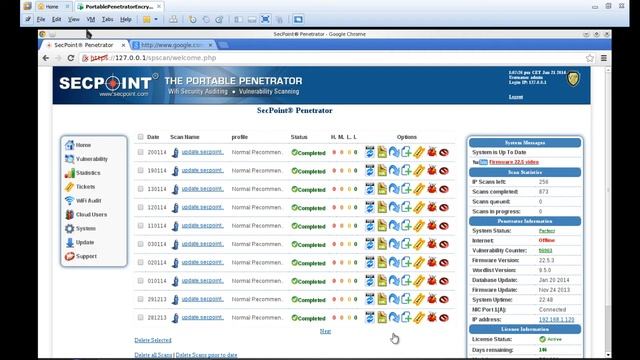This screenshot has height=360, width=640.
Task: Open the report document icon for scan 200114
Action: [382, 152]
